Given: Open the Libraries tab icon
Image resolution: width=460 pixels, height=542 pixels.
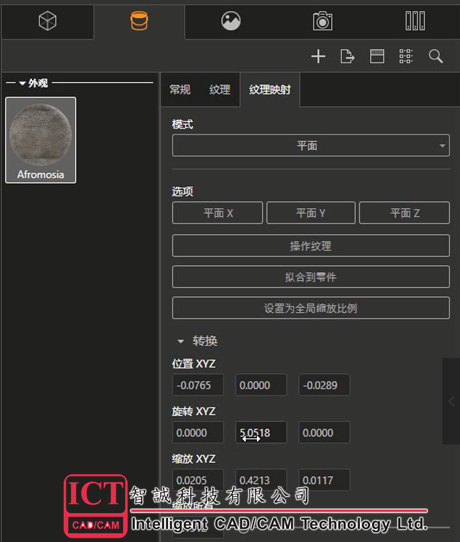Looking at the screenshot, I should 415,21.
